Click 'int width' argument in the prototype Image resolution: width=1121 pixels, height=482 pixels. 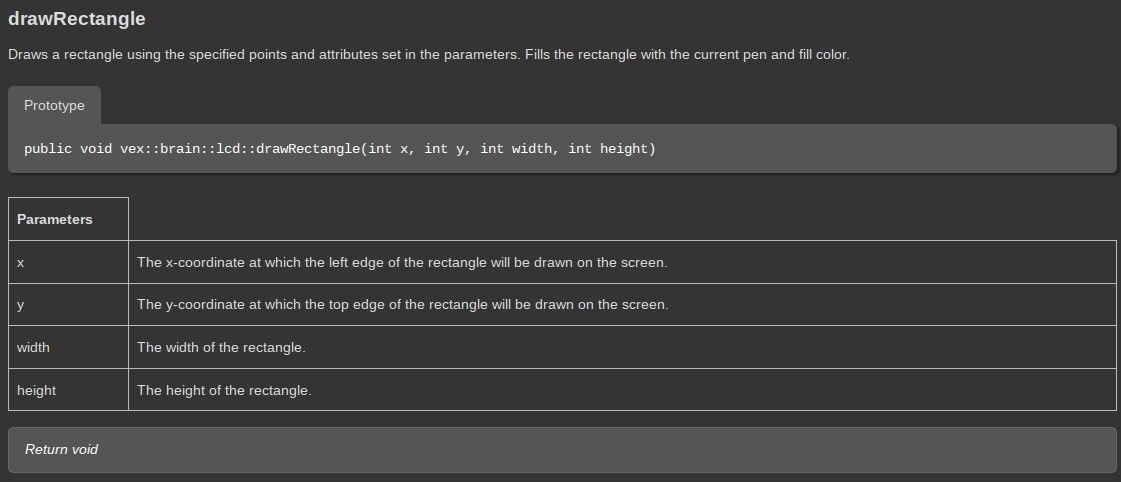coord(519,149)
